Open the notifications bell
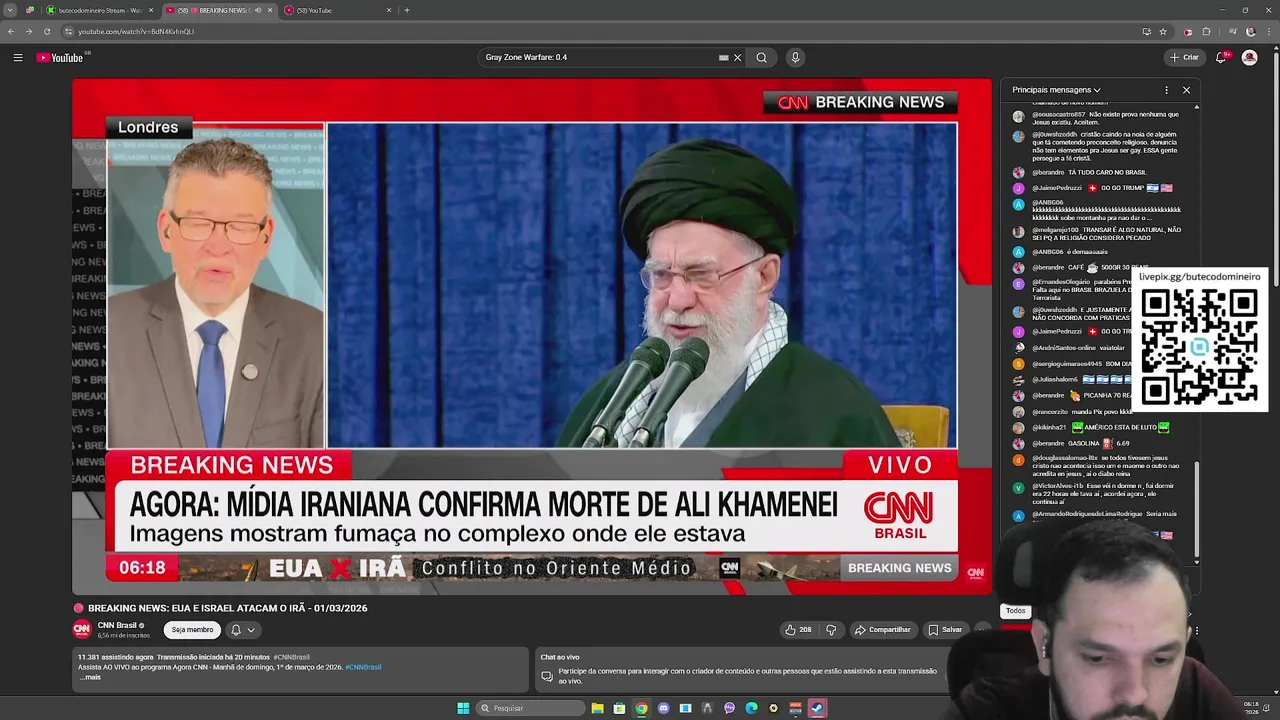1280x720 pixels. tap(1221, 57)
